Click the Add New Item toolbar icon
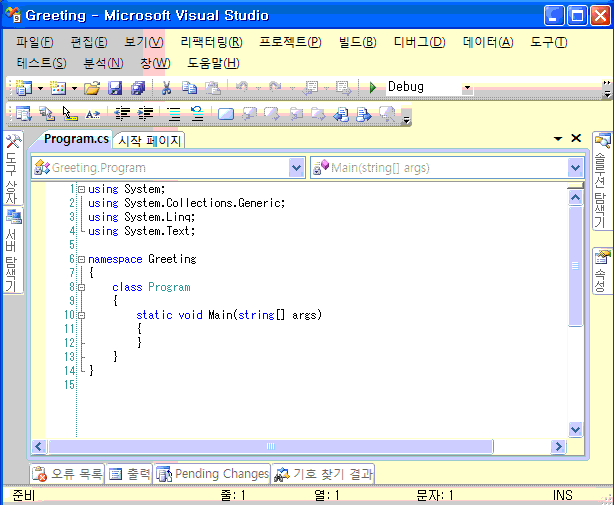Viewport: 614px width, 505px height. tap(58, 88)
